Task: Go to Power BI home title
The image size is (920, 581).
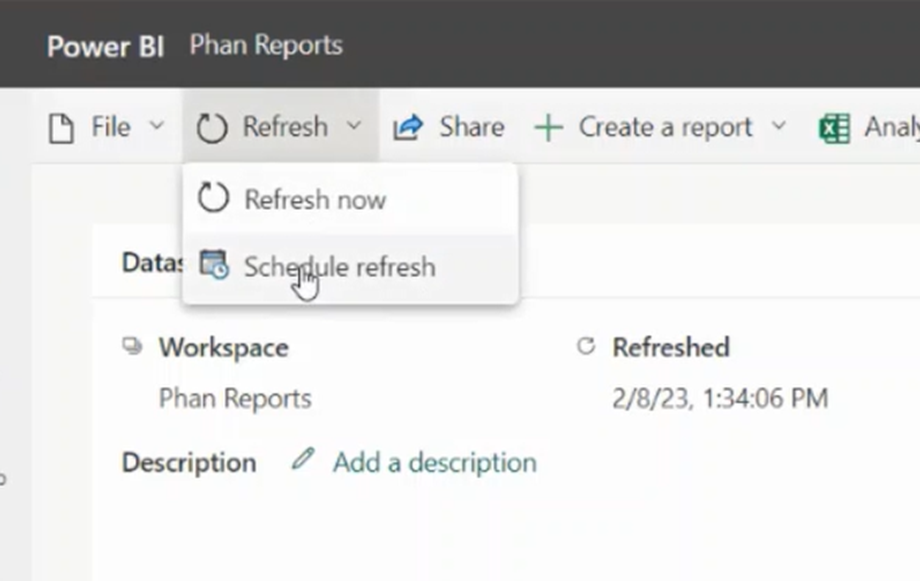Action: [106, 46]
